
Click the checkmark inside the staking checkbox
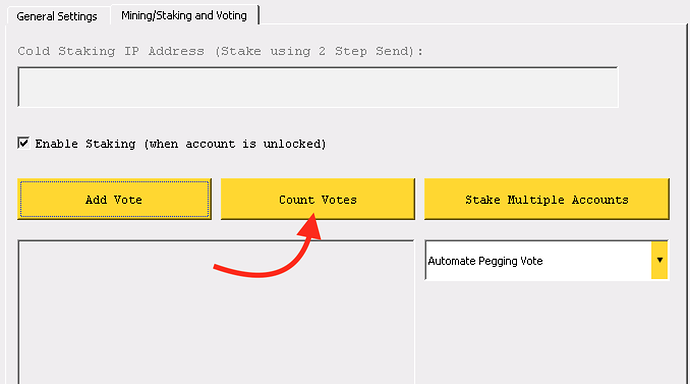[x=23, y=143]
